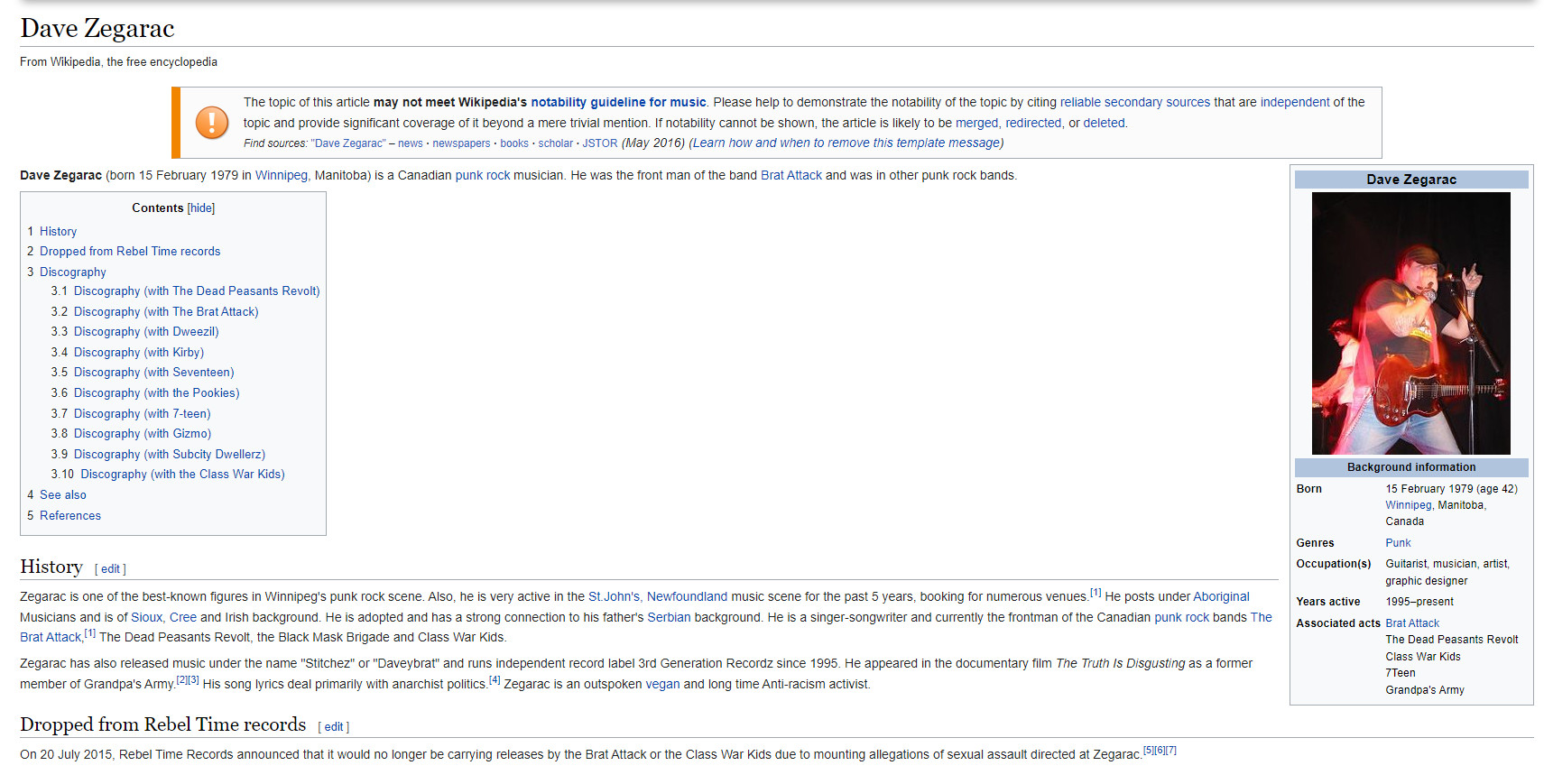The height and width of the screenshot is (784, 1544).
Task: Open the Aboriginal link
Action: (1221, 597)
